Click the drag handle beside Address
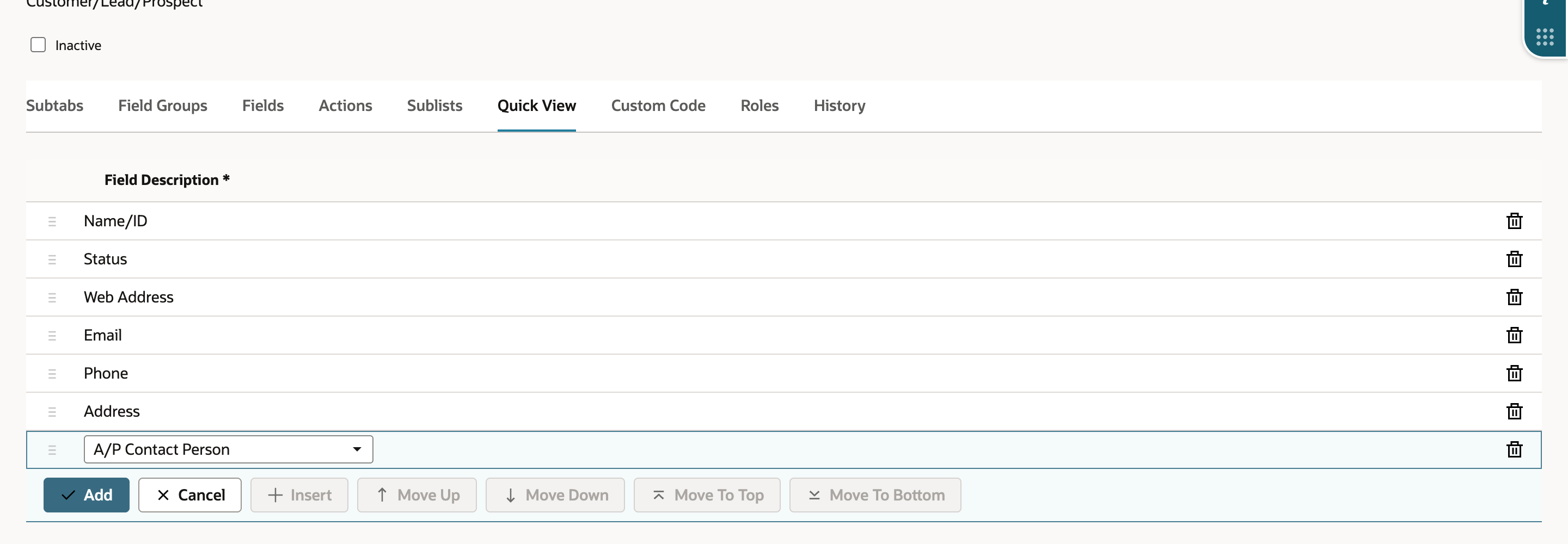 (x=52, y=412)
